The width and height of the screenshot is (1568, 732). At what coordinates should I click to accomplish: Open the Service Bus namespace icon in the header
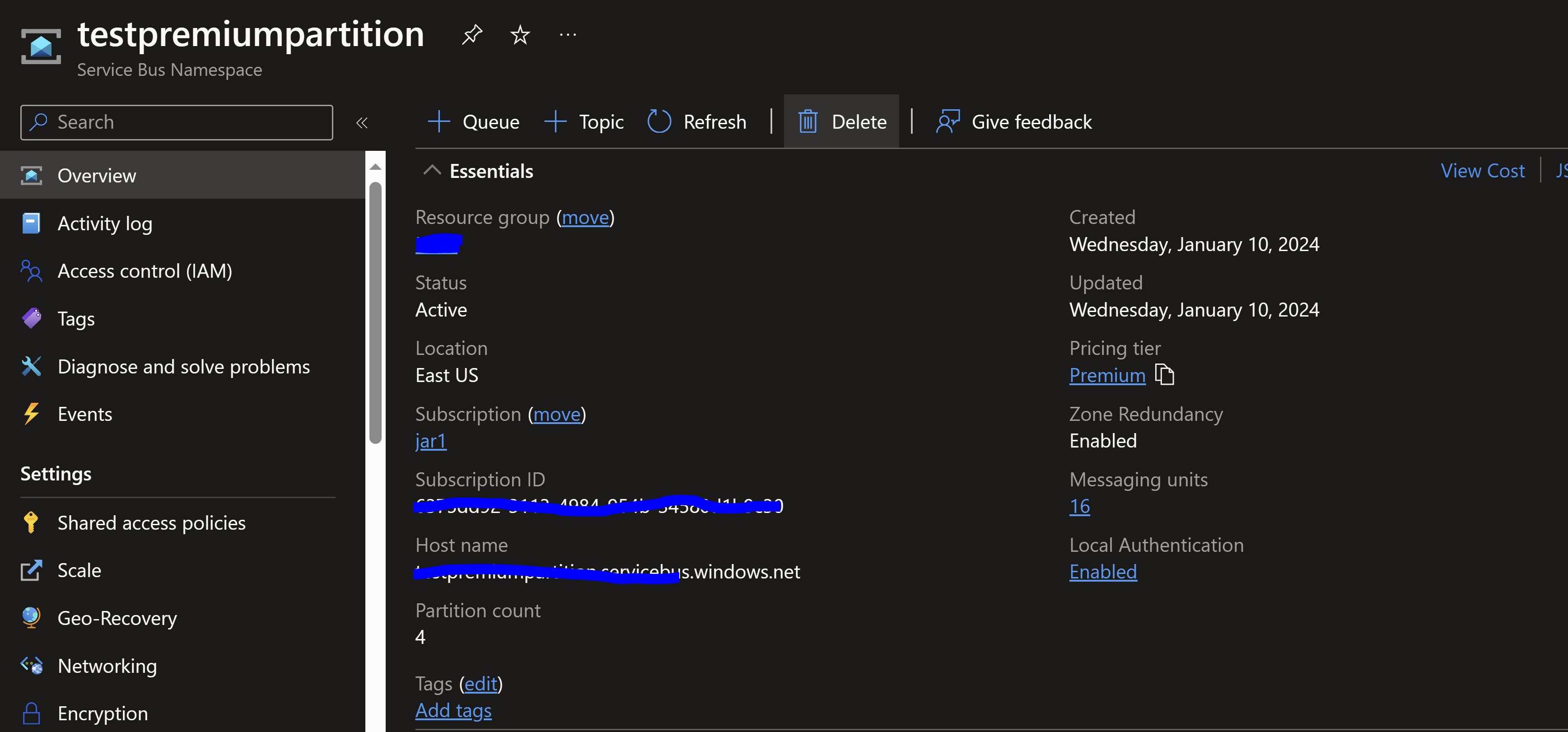point(41,46)
